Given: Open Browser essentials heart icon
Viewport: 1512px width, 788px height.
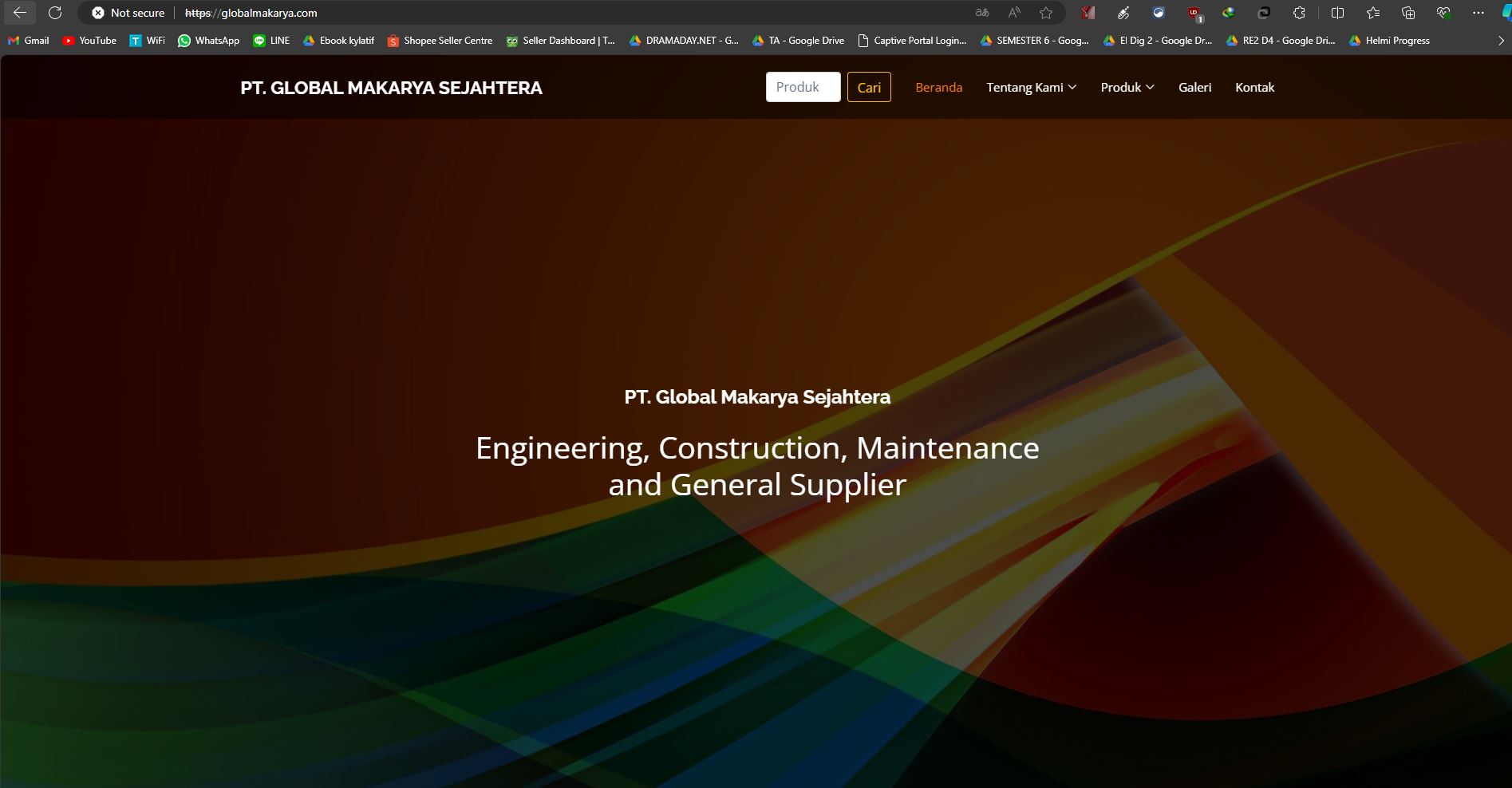Looking at the screenshot, I should [x=1443, y=13].
